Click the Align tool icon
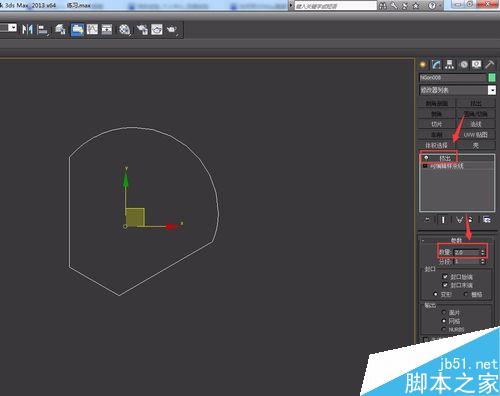This screenshot has height=396, width=500. coord(42,30)
